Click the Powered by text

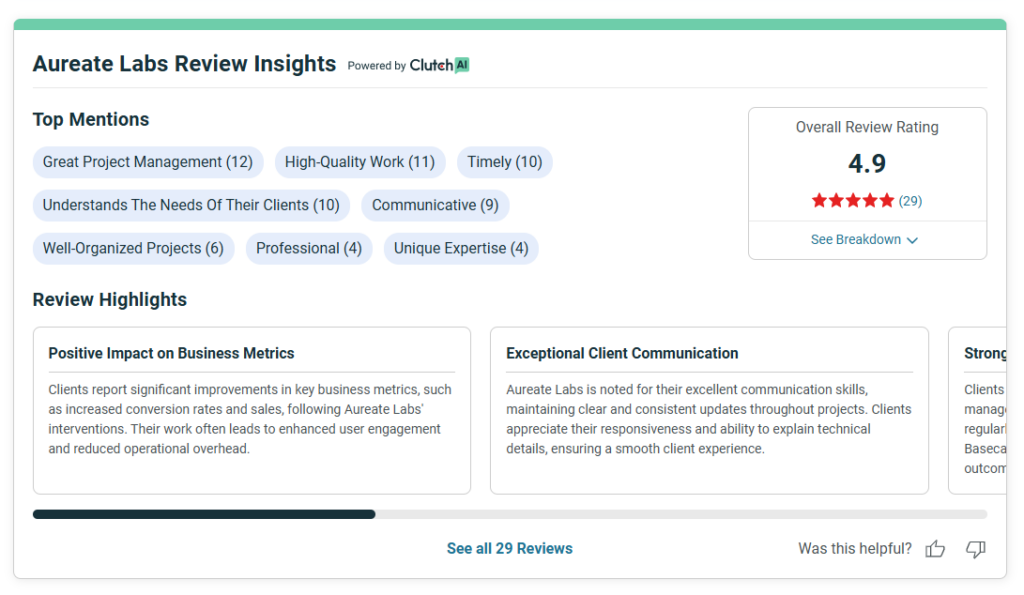[377, 66]
